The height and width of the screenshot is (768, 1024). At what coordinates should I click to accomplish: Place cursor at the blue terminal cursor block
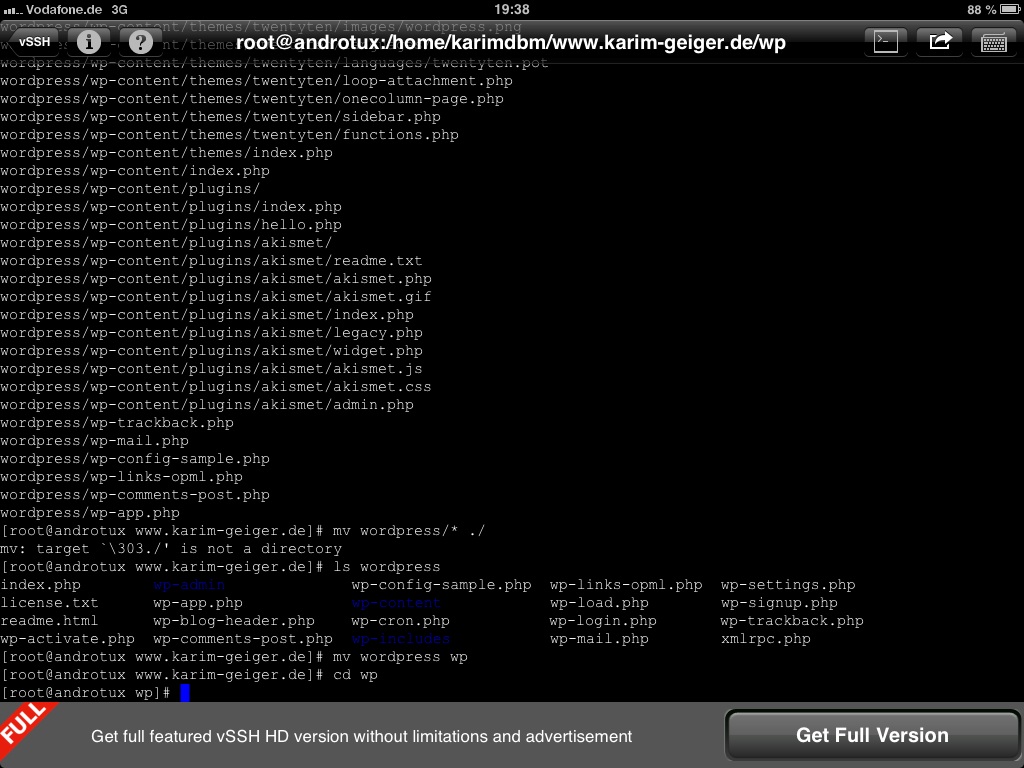pyautogui.click(x=185, y=692)
